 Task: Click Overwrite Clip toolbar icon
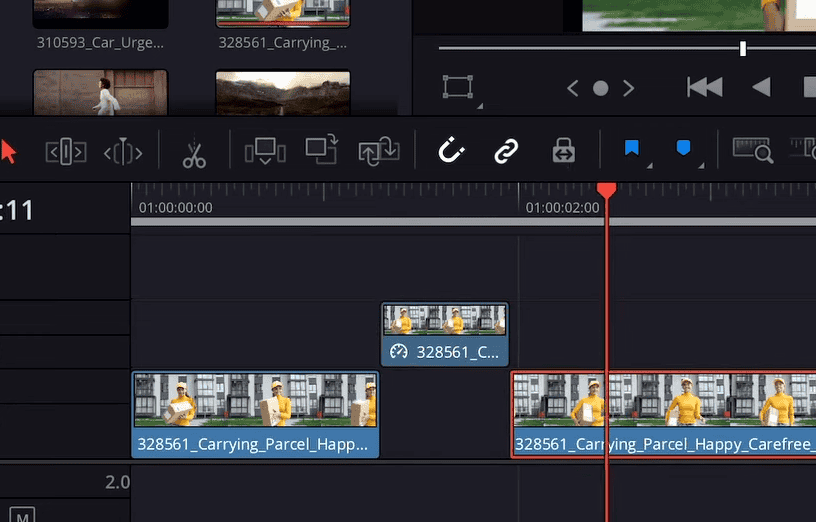[322, 150]
